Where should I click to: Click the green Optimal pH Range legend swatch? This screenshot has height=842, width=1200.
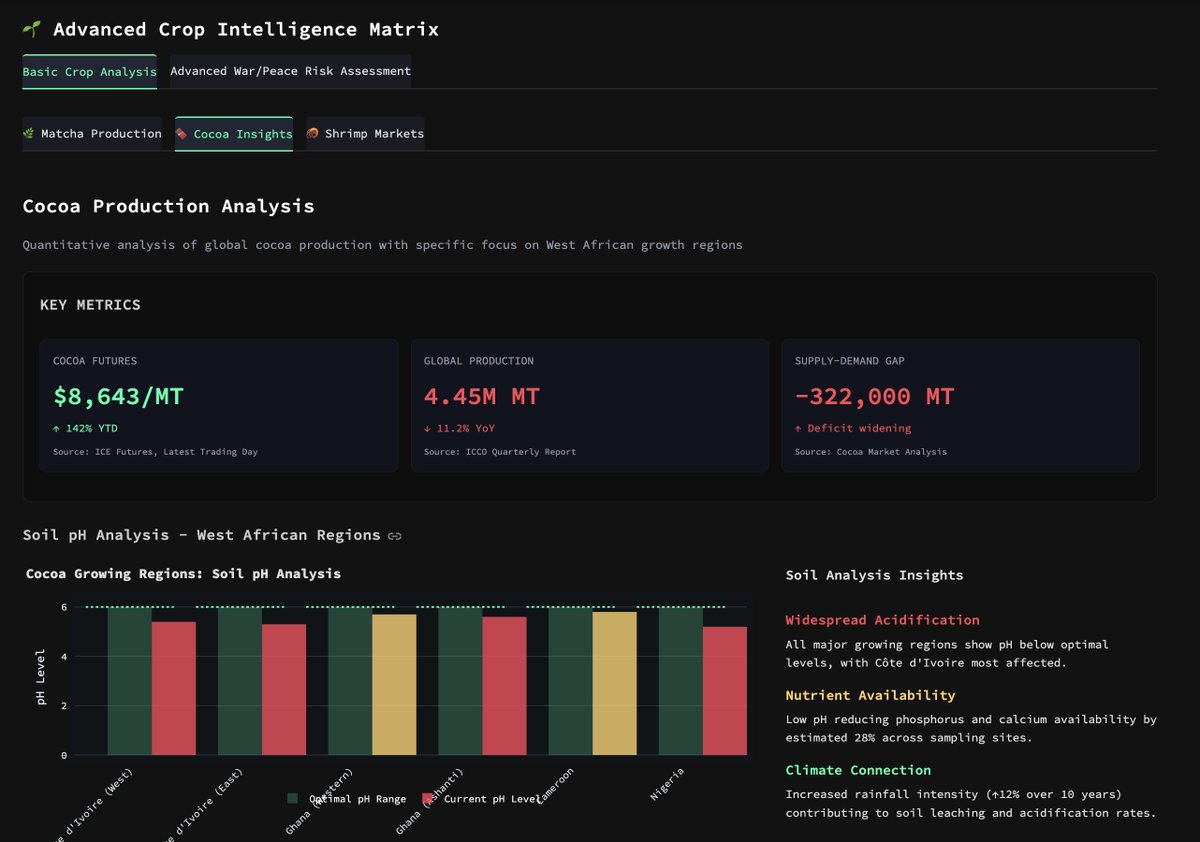tap(293, 799)
